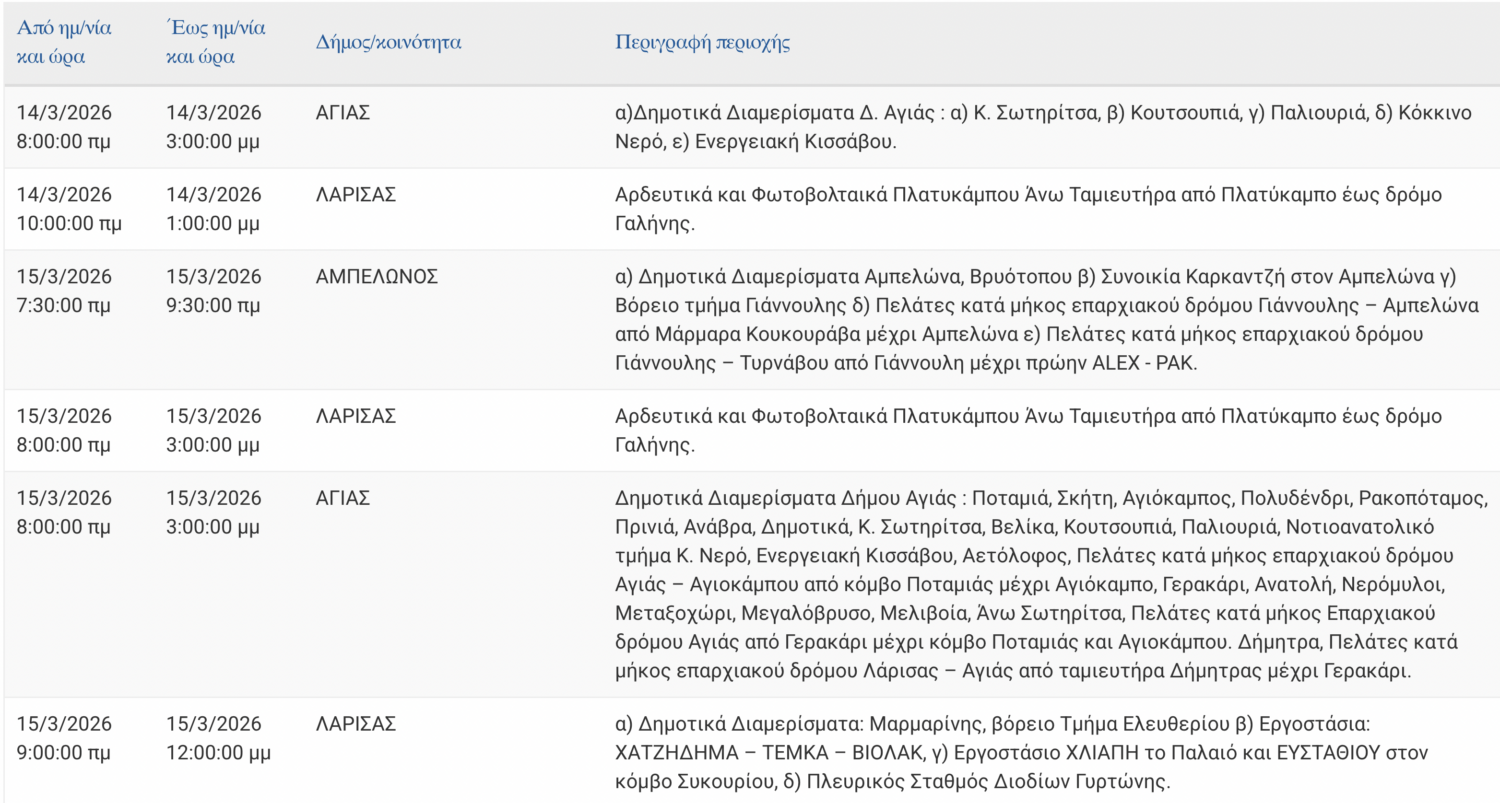Click the "Περιγραφή περιοχής" column header

tap(703, 43)
